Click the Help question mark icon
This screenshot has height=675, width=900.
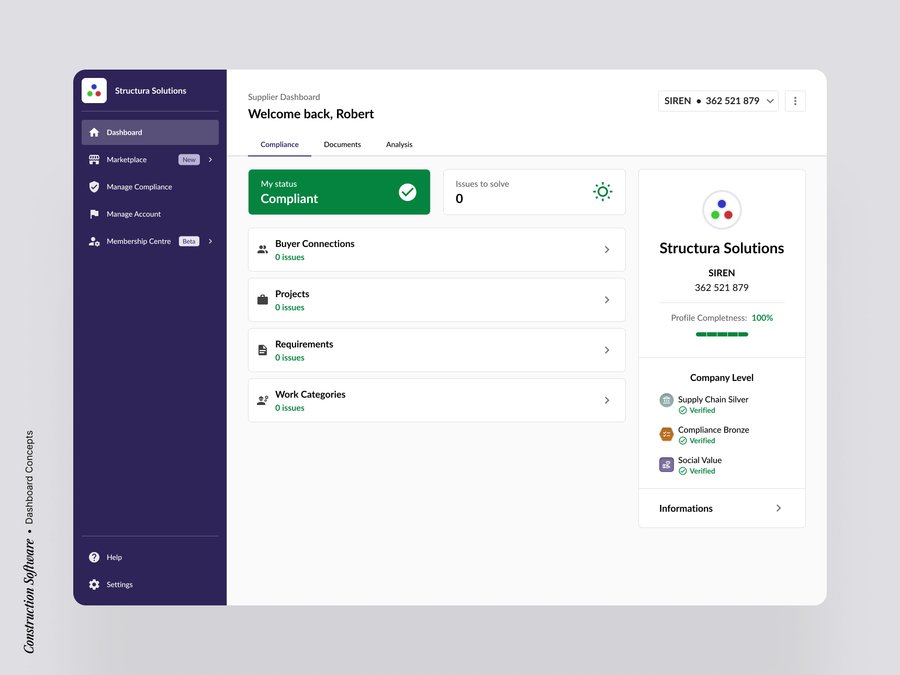pyautogui.click(x=94, y=557)
